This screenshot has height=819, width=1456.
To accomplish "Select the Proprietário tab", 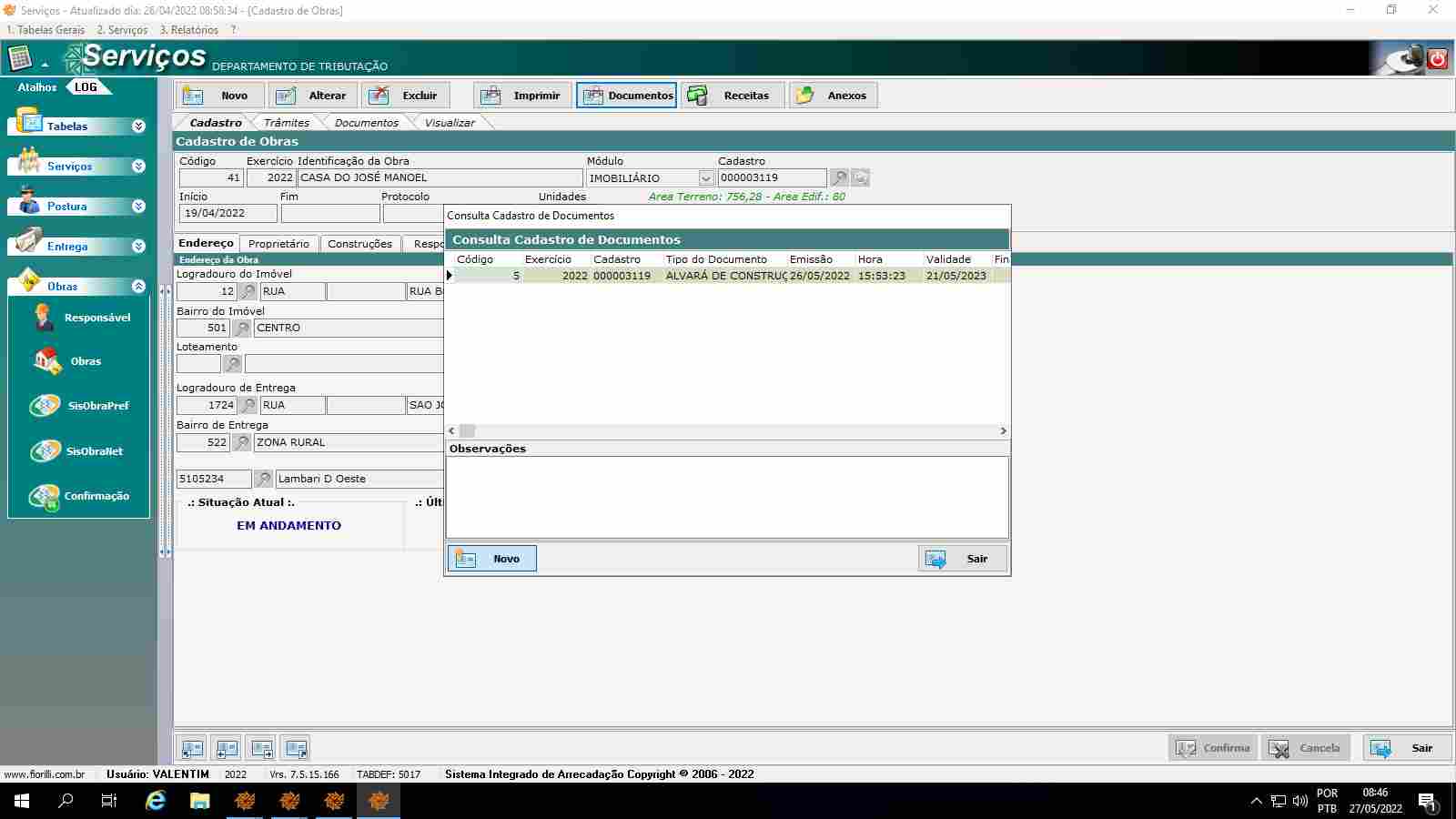I will 278,244.
